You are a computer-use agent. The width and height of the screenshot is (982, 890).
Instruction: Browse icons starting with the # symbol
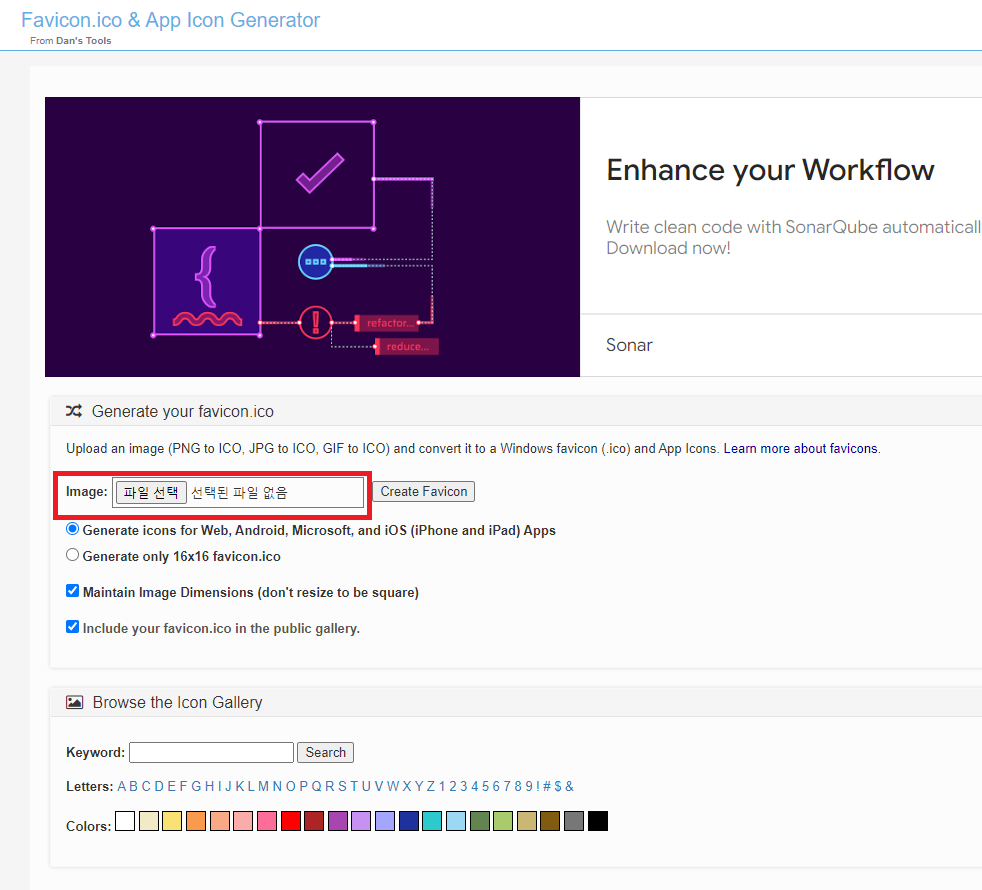point(547,786)
